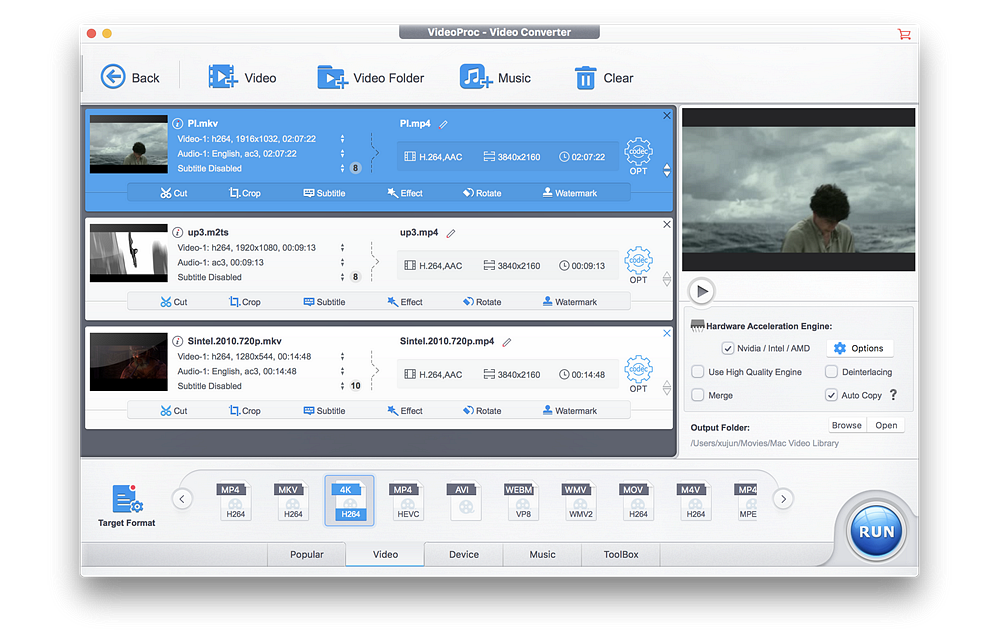1000x639 pixels.
Task: Add a Video with the toolbar icon
Action: pos(223,77)
